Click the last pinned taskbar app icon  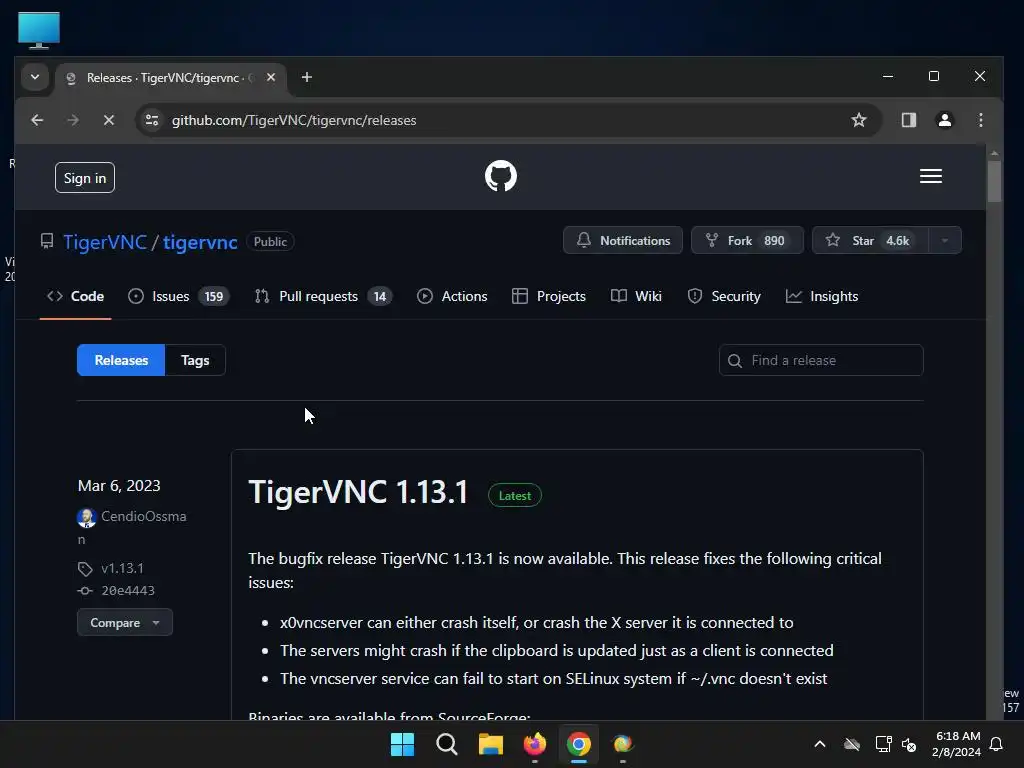pyautogui.click(x=622, y=744)
